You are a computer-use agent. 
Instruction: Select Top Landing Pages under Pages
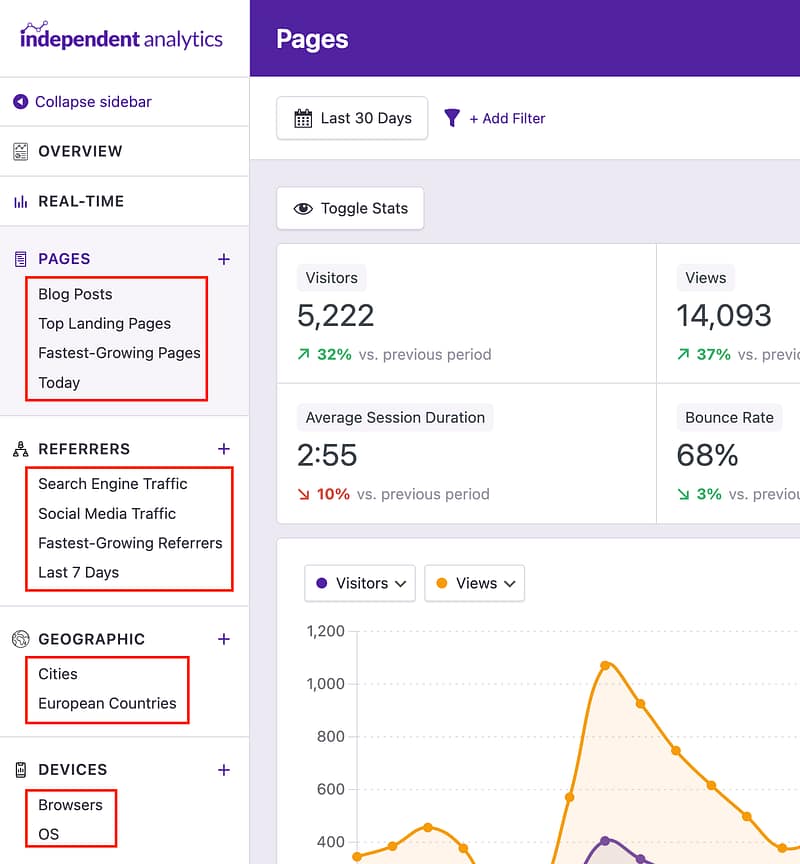(x=104, y=323)
